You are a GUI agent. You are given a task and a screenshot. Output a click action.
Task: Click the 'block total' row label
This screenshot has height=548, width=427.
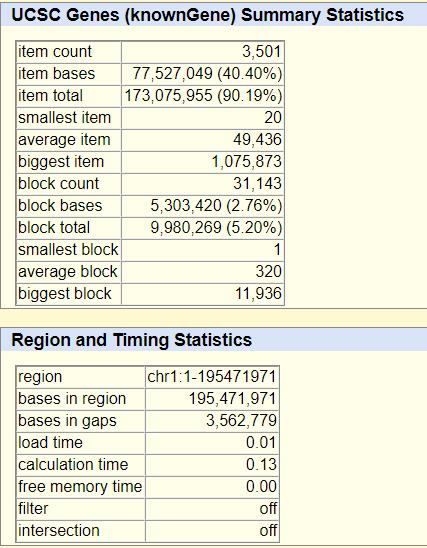54,228
